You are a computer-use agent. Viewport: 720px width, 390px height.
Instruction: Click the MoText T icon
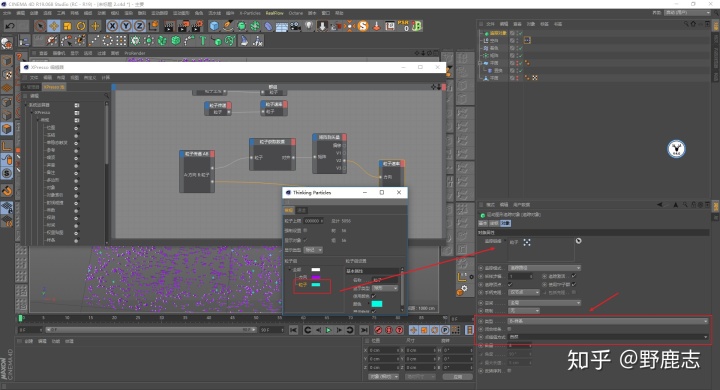202,41
